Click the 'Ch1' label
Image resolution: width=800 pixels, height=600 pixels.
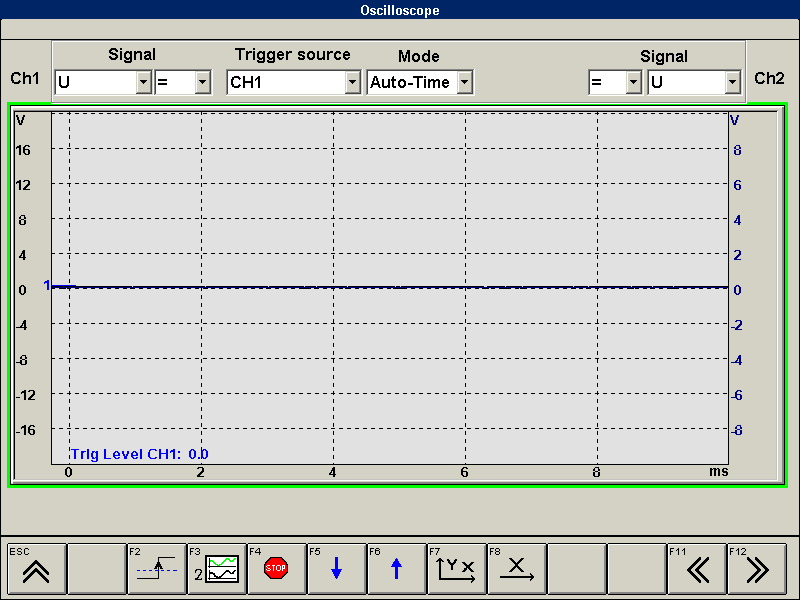click(x=24, y=79)
